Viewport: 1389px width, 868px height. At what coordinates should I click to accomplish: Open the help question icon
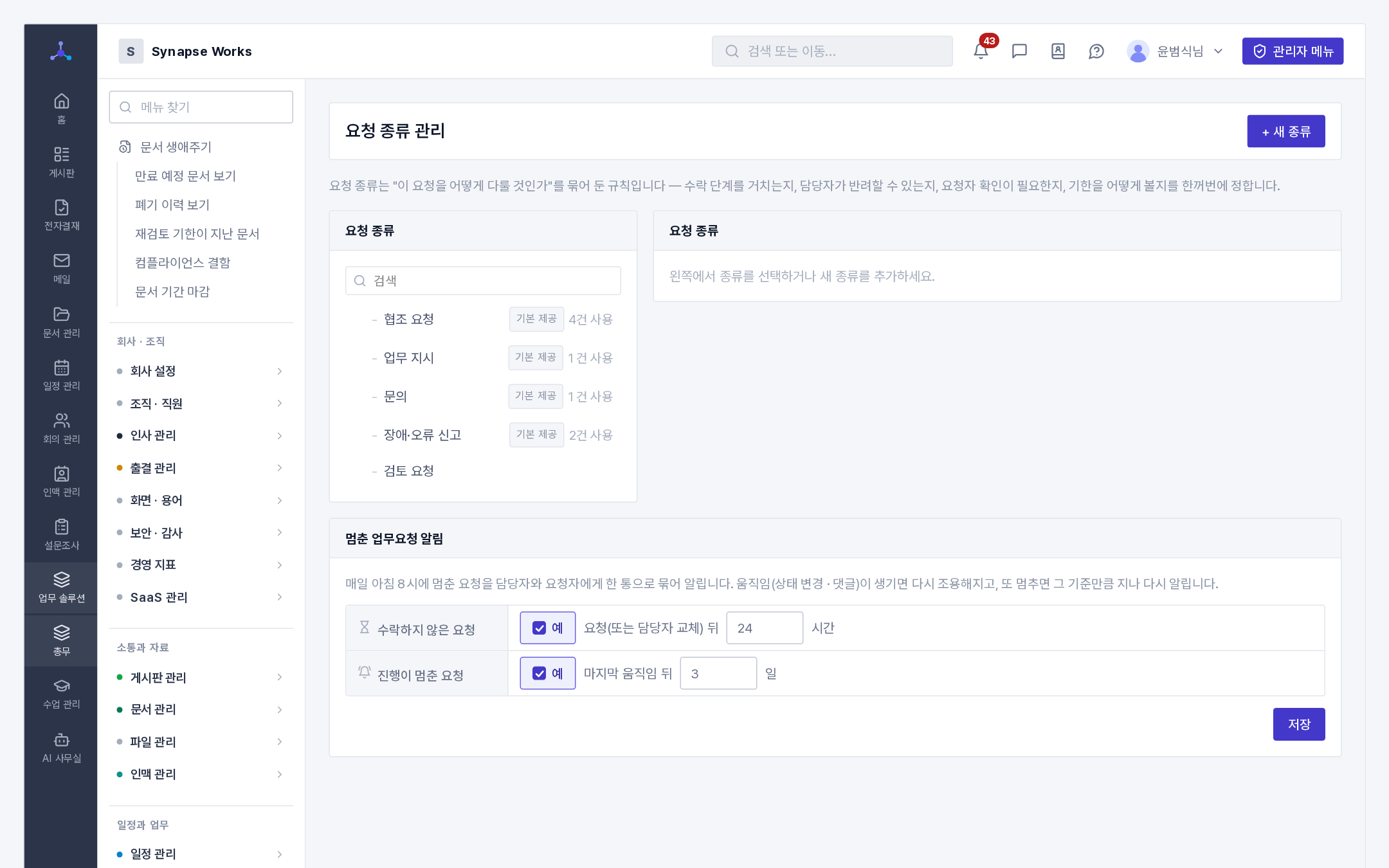point(1096,51)
